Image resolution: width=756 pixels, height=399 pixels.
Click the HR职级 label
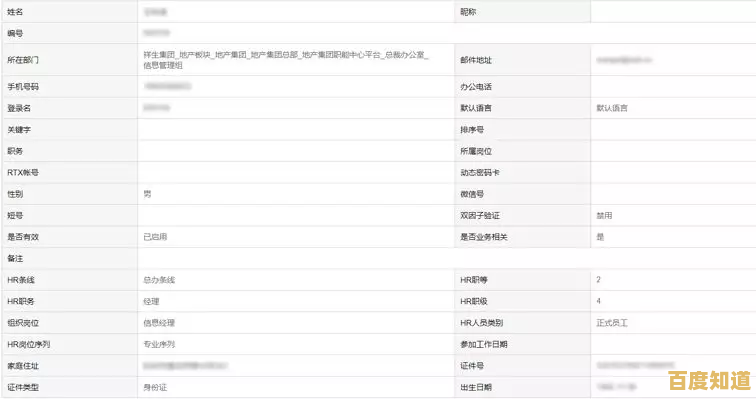(473, 301)
